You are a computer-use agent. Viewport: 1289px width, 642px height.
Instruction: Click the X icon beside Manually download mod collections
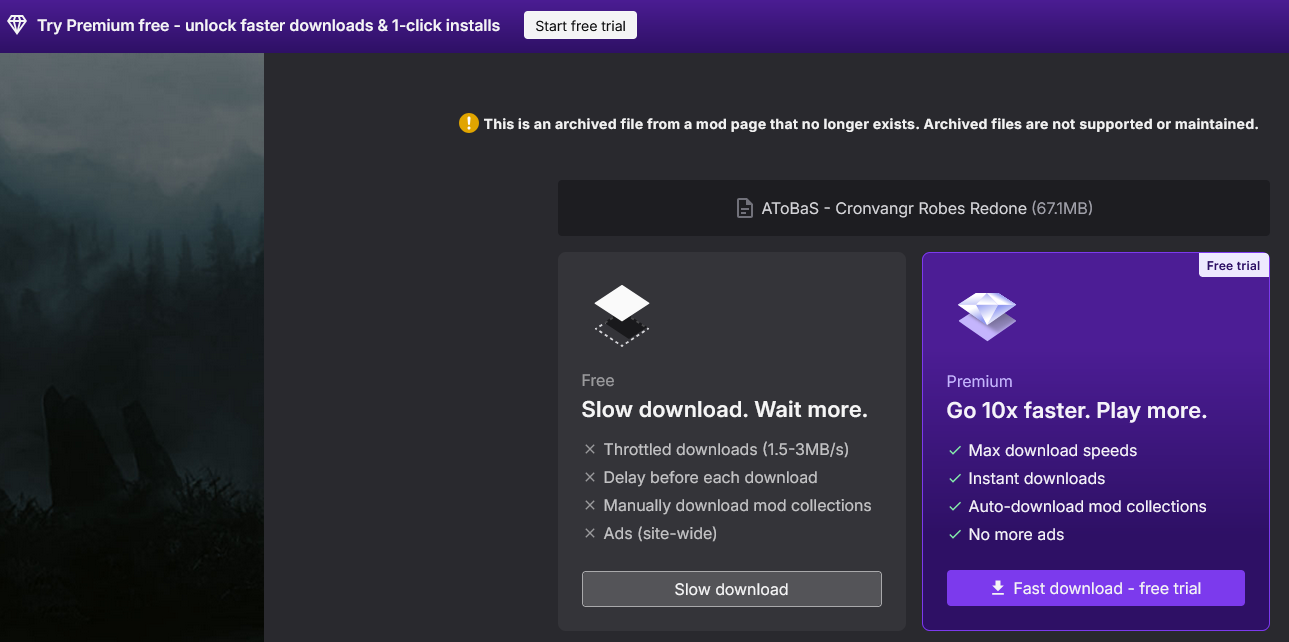pos(589,506)
